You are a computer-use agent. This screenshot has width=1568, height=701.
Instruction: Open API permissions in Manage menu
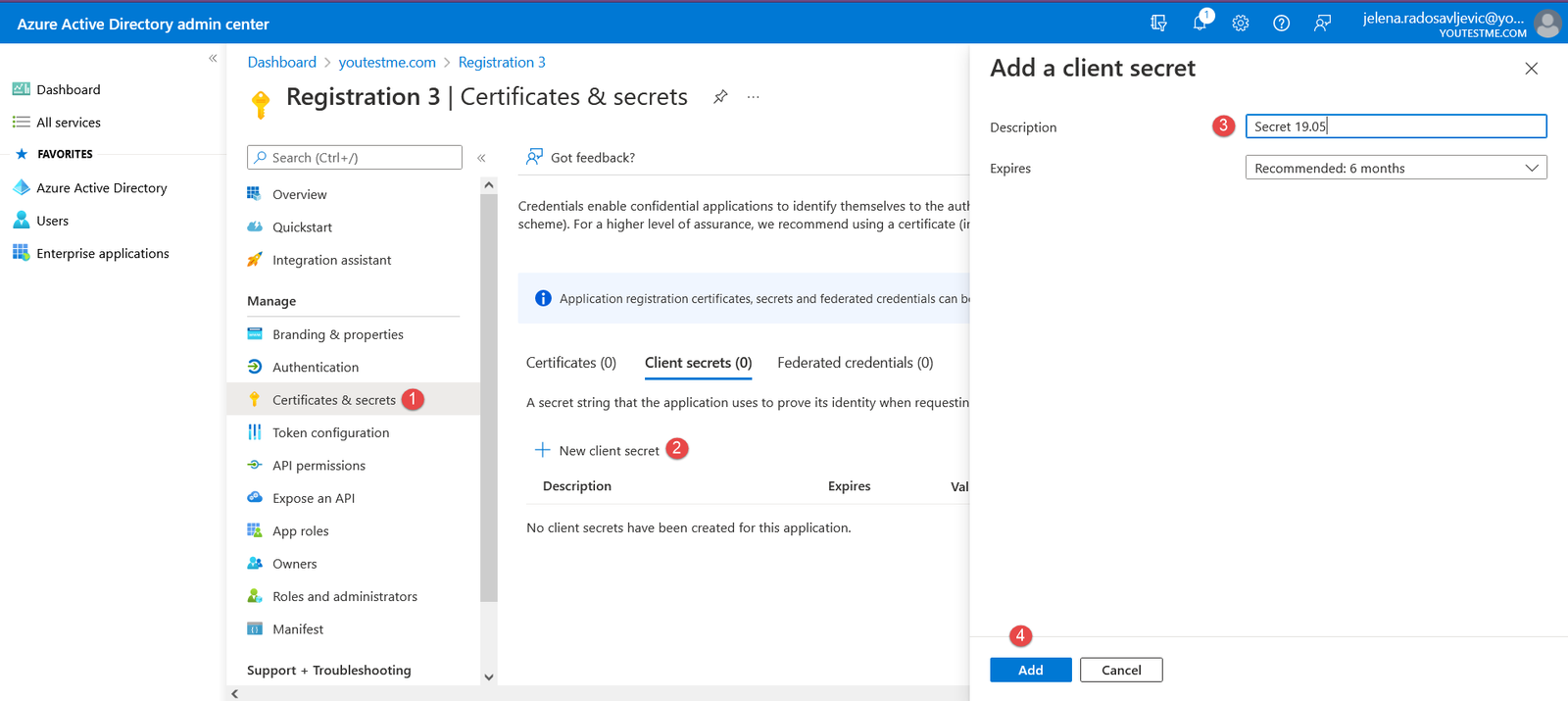[x=318, y=466]
